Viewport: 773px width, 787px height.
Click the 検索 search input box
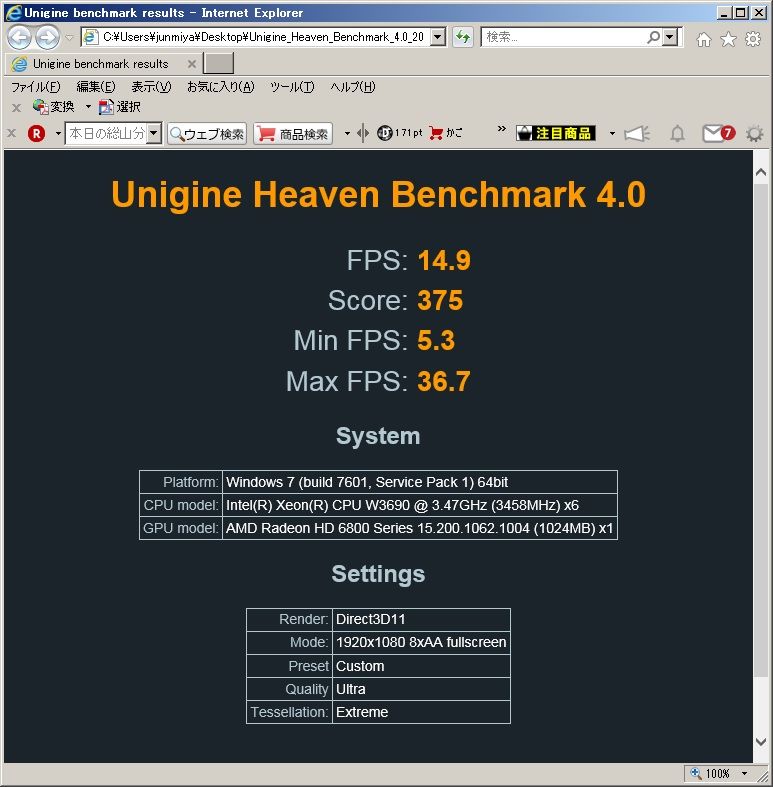coord(563,37)
